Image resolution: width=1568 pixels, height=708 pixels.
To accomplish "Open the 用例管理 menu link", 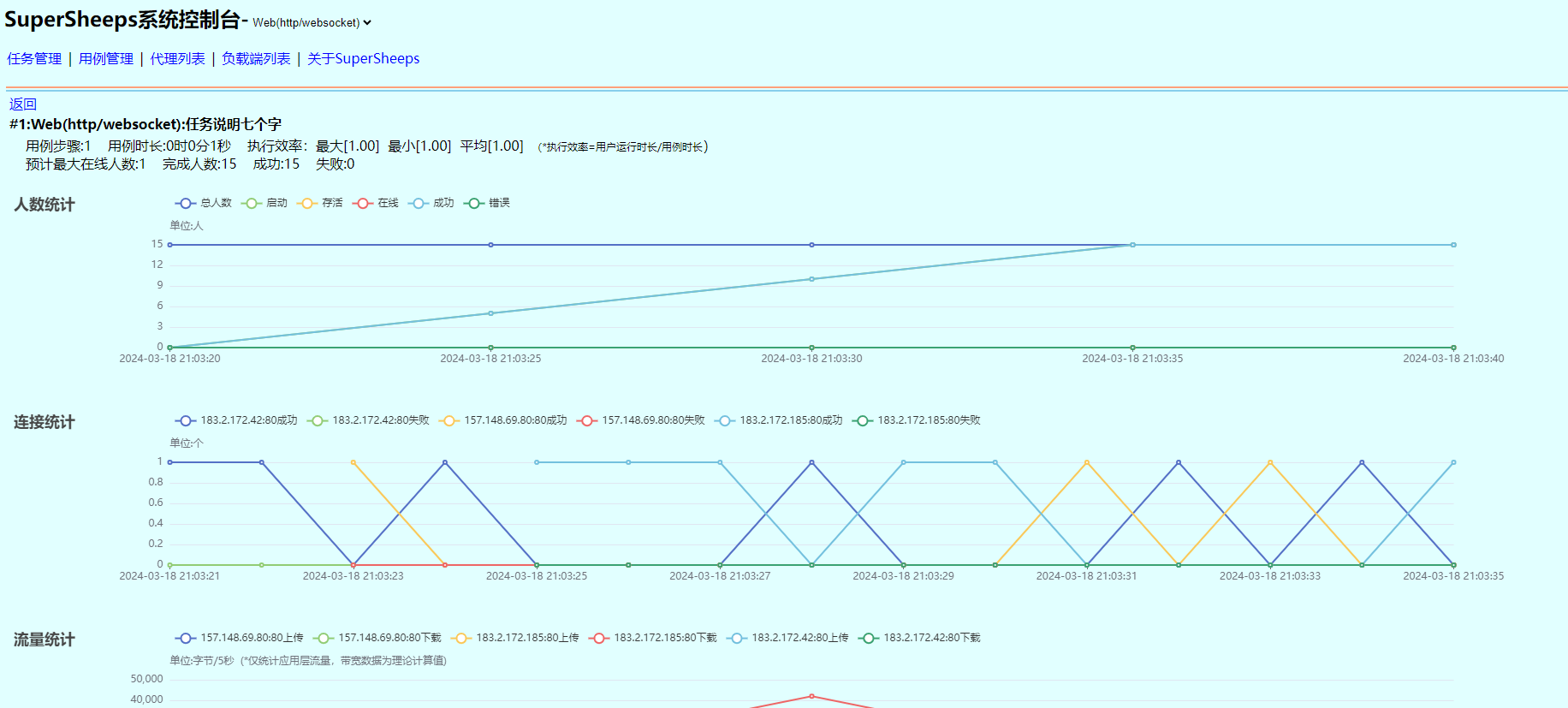I will [x=106, y=59].
